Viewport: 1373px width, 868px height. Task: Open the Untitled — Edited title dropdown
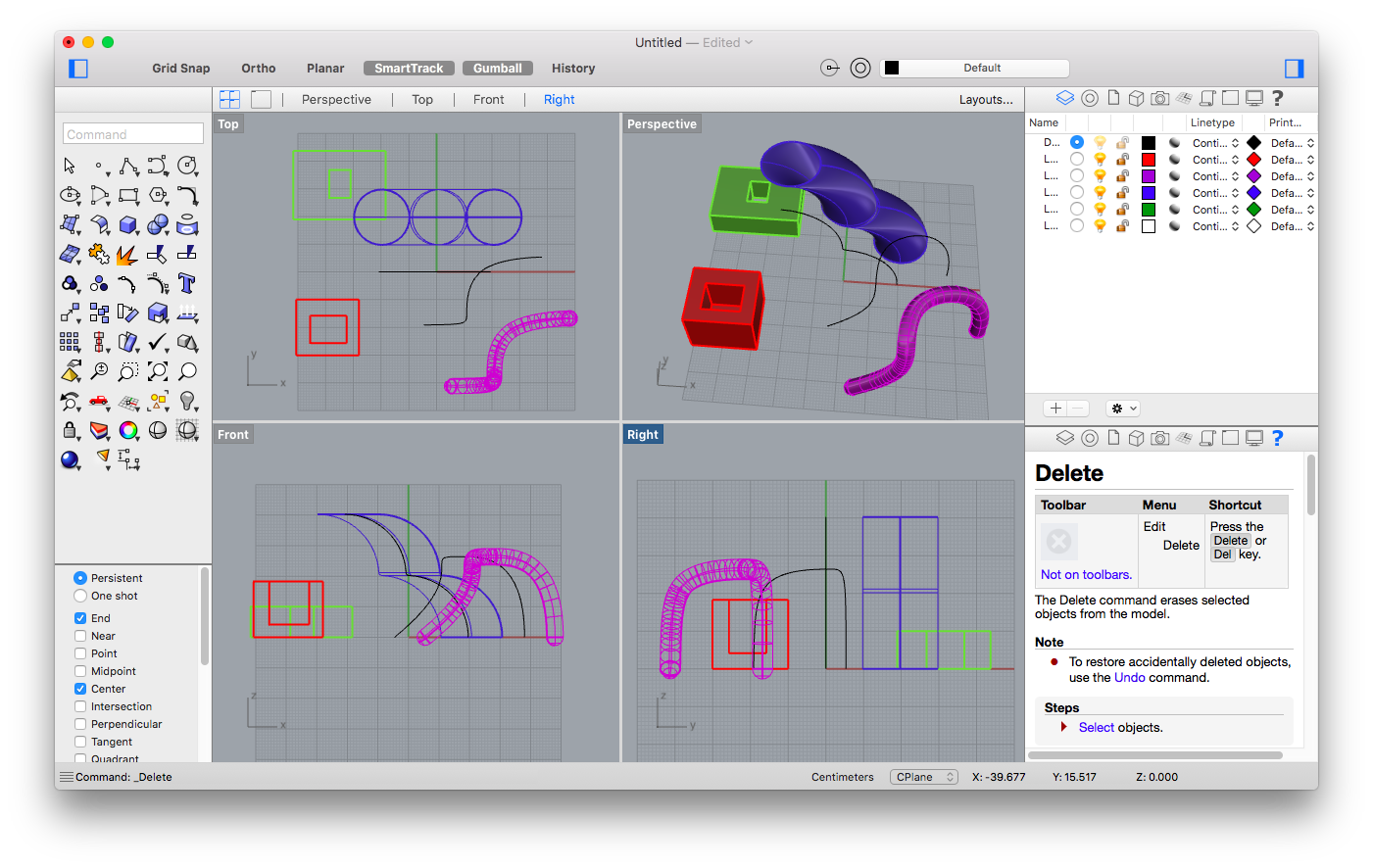coord(694,43)
